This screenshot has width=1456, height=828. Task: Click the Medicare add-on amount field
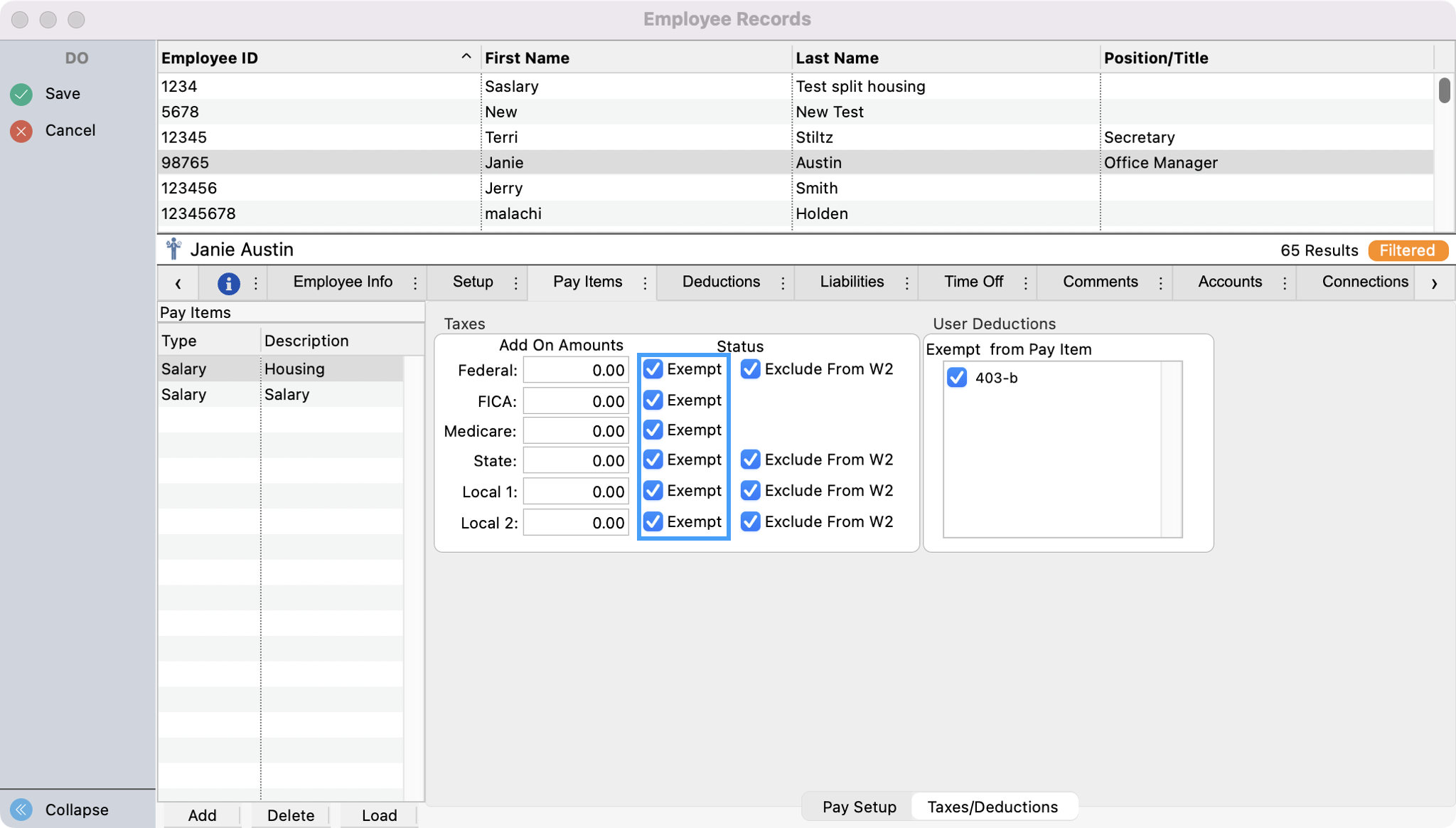click(576, 431)
